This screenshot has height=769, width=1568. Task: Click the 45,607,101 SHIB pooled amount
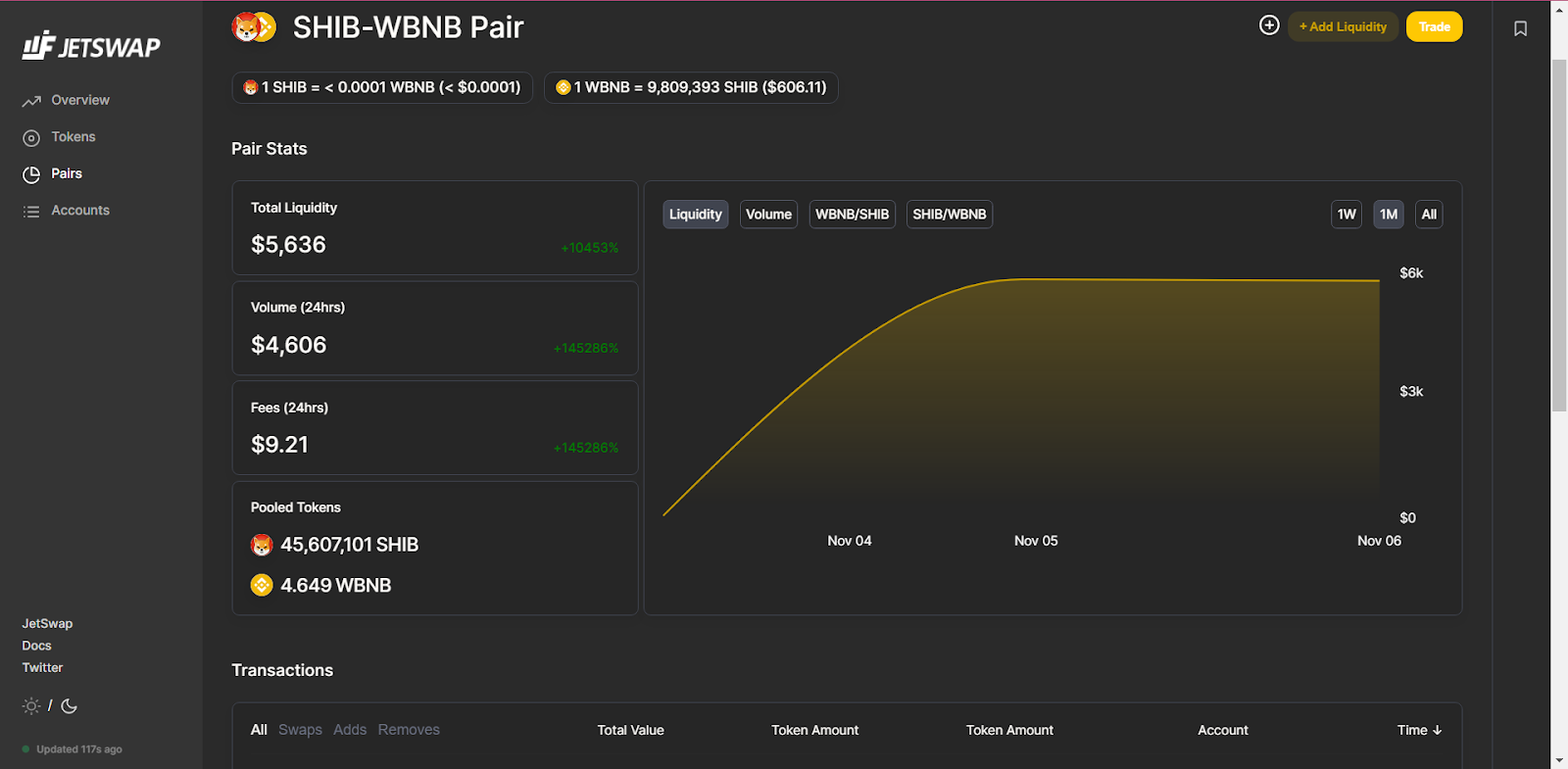(350, 545)
